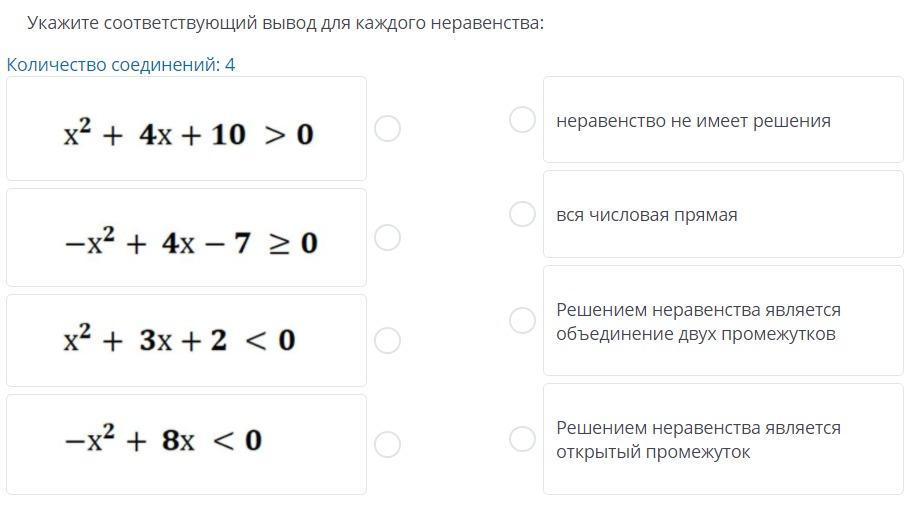Image resolution: width=915 pixels, height=511 pixels.
Task: Click the 'объединение двух промежутков' answer card
Action: tap(722, 321)
